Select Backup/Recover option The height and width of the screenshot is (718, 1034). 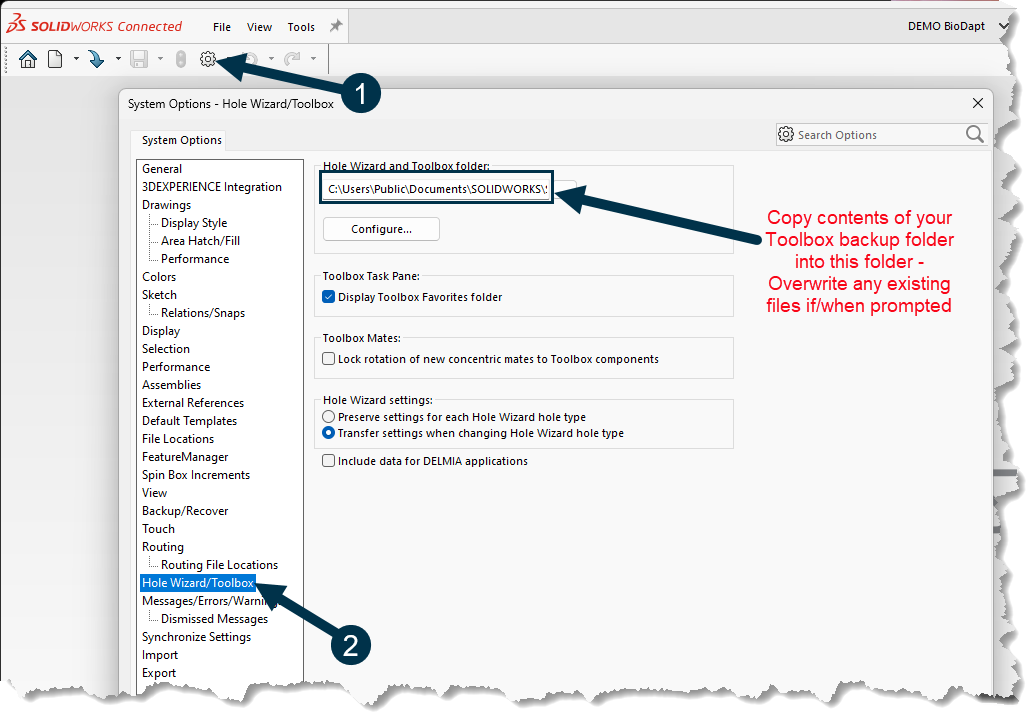pos(185,511)
